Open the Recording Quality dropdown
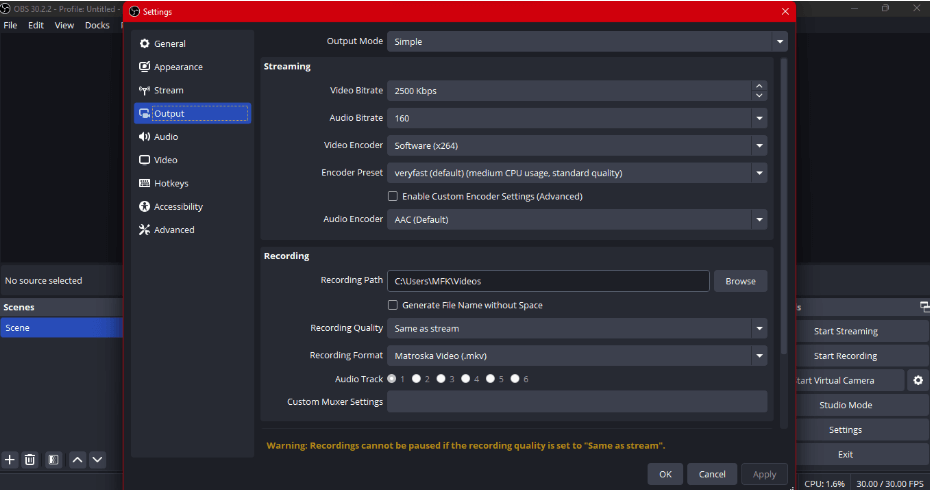This screenshot has width=930, height=490. (577, 328)
